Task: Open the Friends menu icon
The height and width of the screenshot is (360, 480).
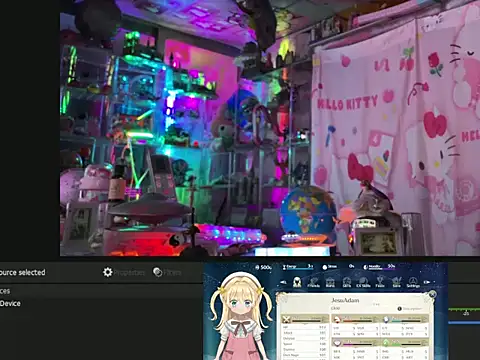Action: click(x=313, y=282)
